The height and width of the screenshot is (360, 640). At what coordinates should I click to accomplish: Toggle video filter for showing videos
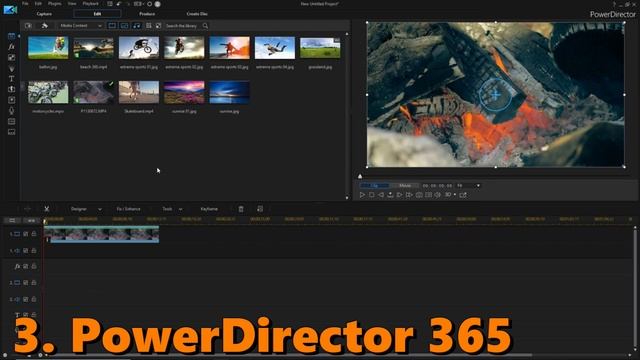(112, 26)
